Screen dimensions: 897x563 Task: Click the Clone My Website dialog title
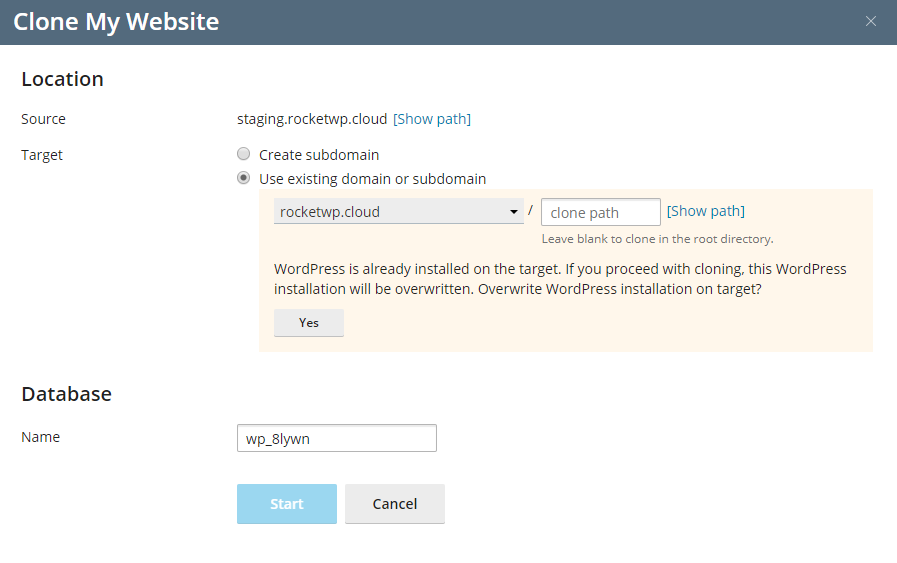[116, 22]
